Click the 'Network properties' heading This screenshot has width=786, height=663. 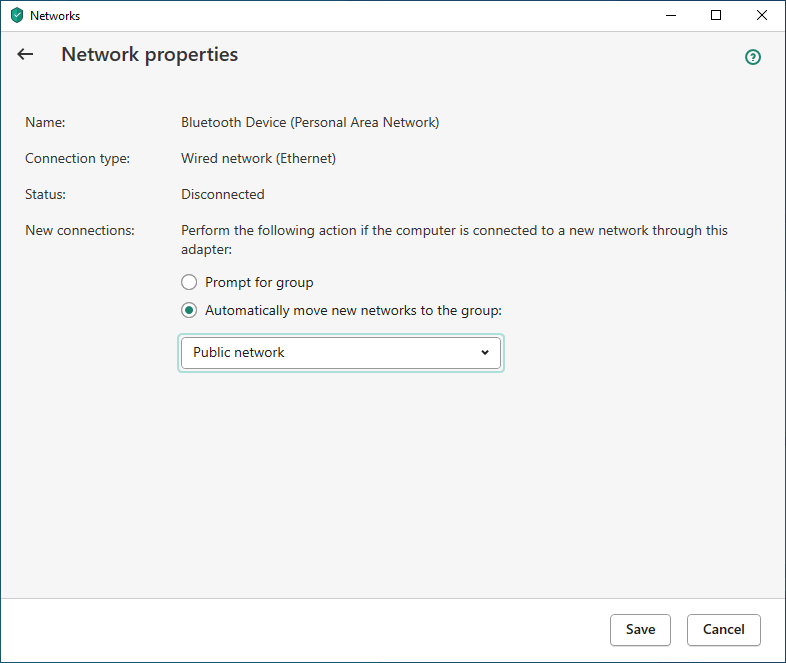click(x=150, y=55)
